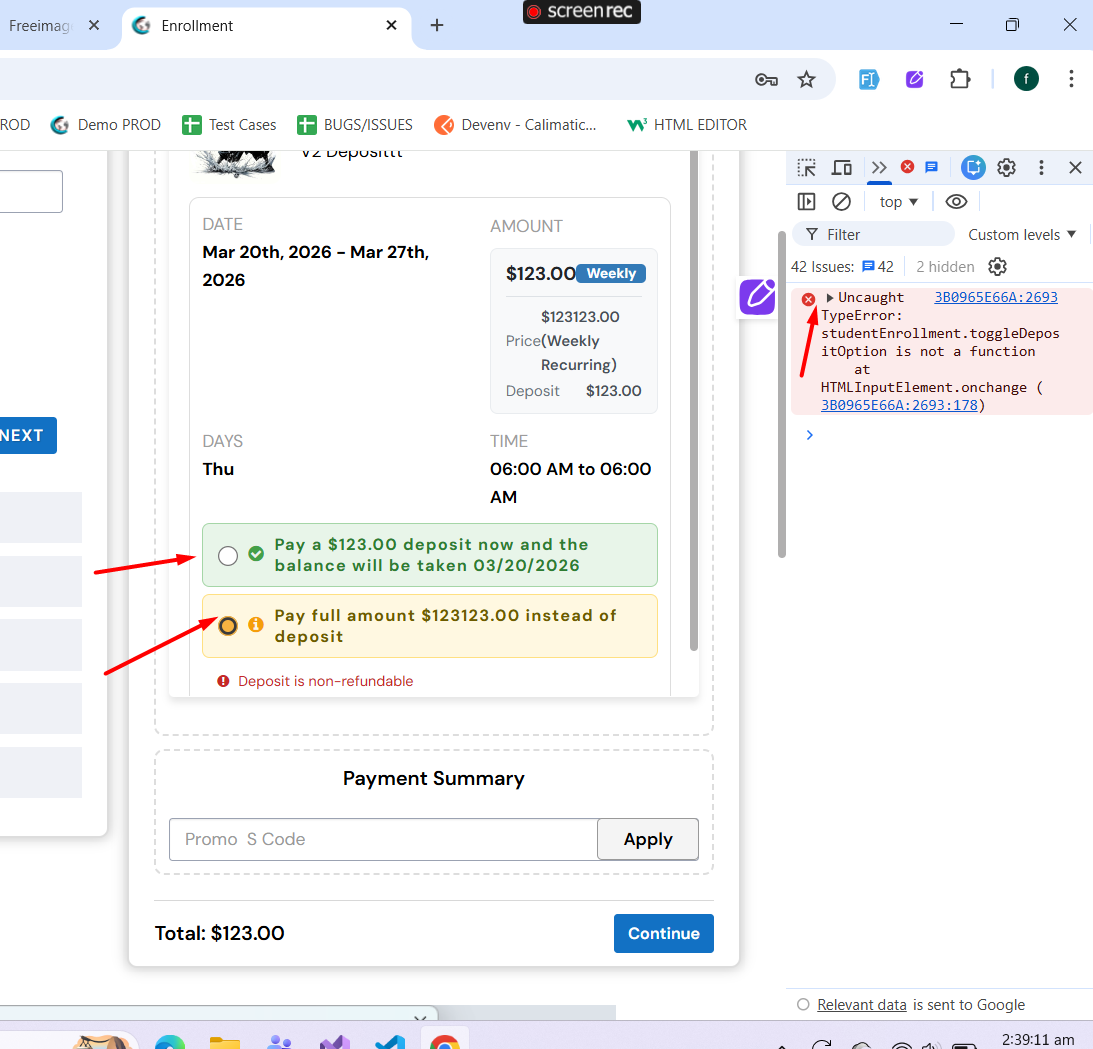Click the FI extension icon
The height and width of the screenshot is (1049, 1093).
(869, 79)
